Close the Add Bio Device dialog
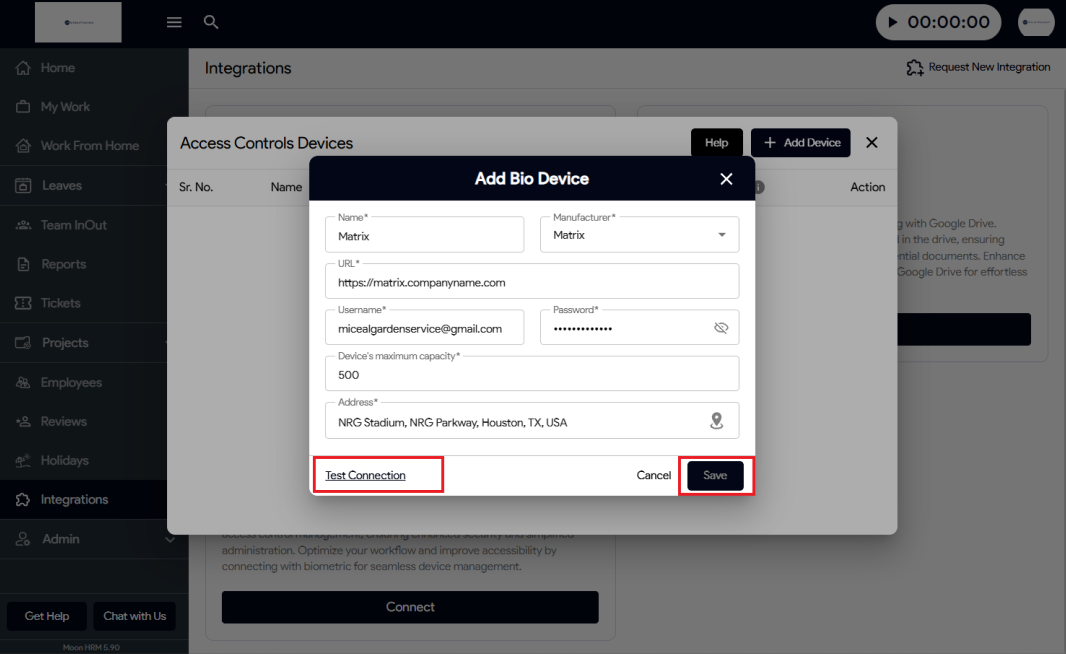The width and height of the screenshot is (1066, 654). coord(726,179)
